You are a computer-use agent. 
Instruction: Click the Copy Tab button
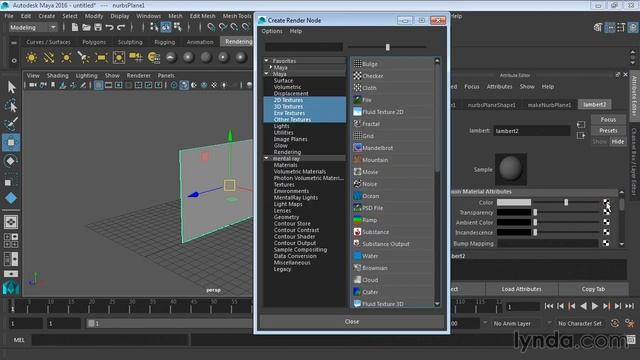pyautogui.click(x=593, y=289)
